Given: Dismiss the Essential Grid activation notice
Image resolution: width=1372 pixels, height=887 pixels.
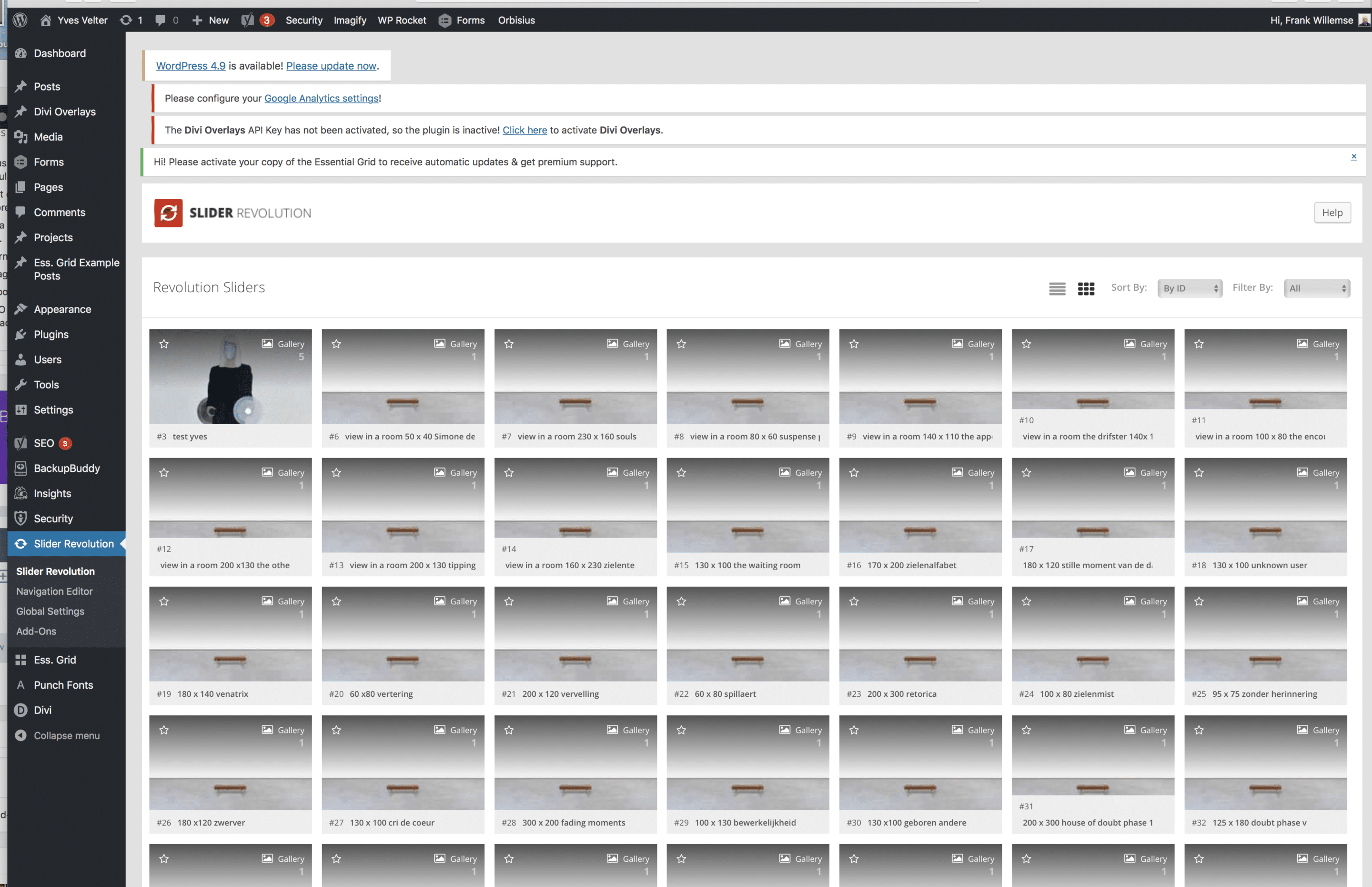Looking at the screenshot, I should (x=1353, y=157).
